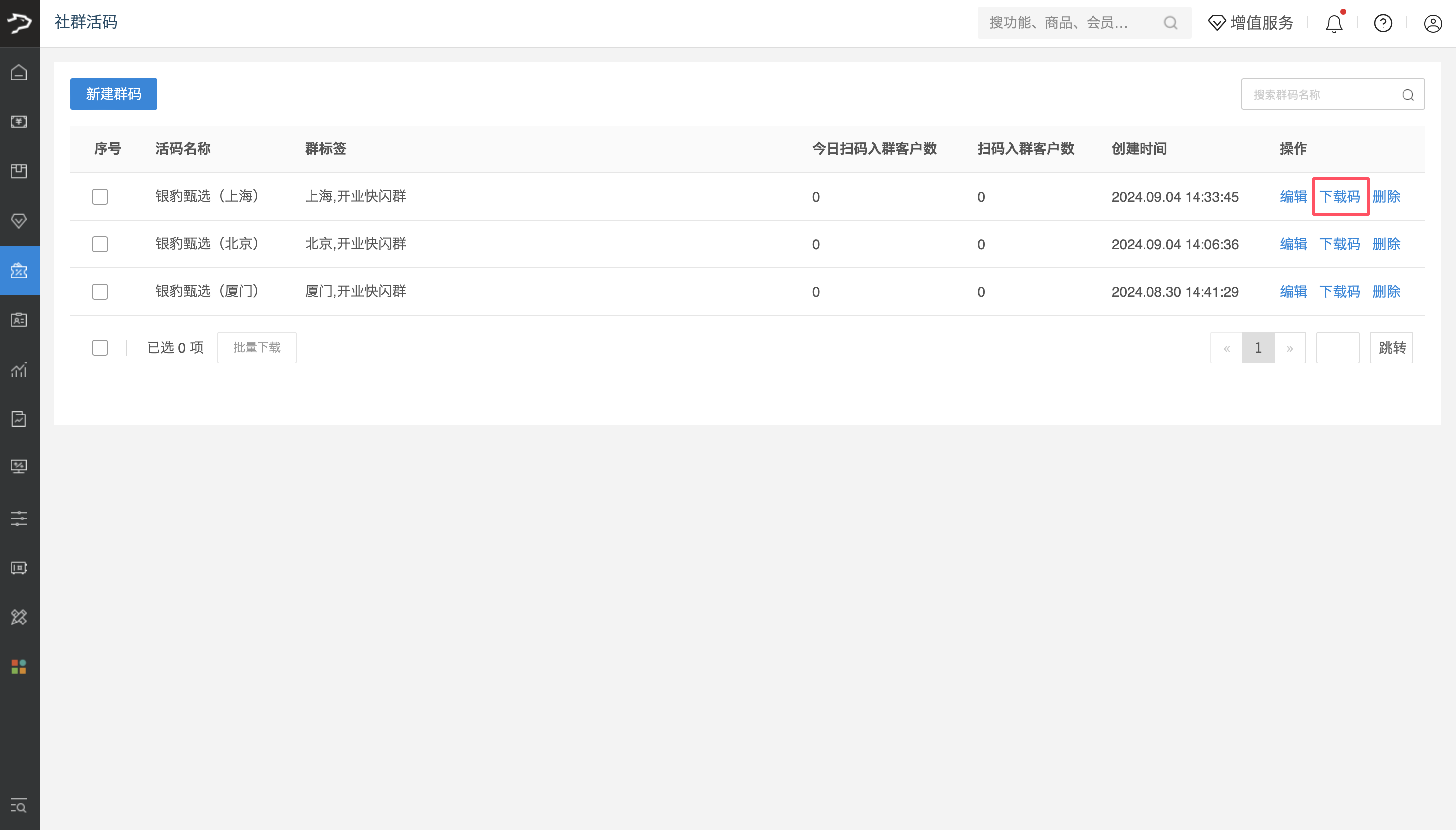The width and height of the screenshot is (1456, 830).
Task: Click the 厦门,开业快闪群 tag cell
Action: coord(356,292)
